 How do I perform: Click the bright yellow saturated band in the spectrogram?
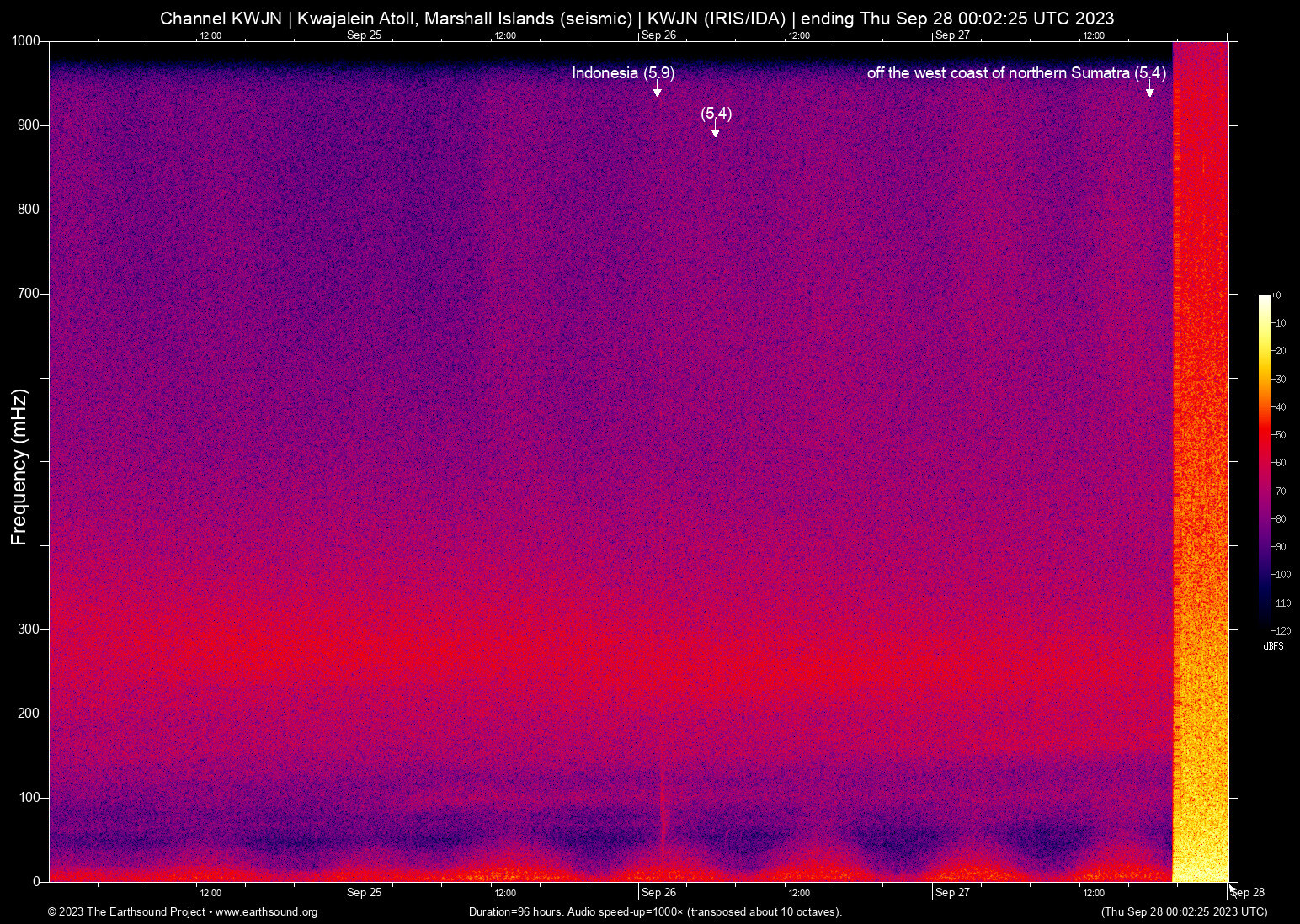point(1200,462)
